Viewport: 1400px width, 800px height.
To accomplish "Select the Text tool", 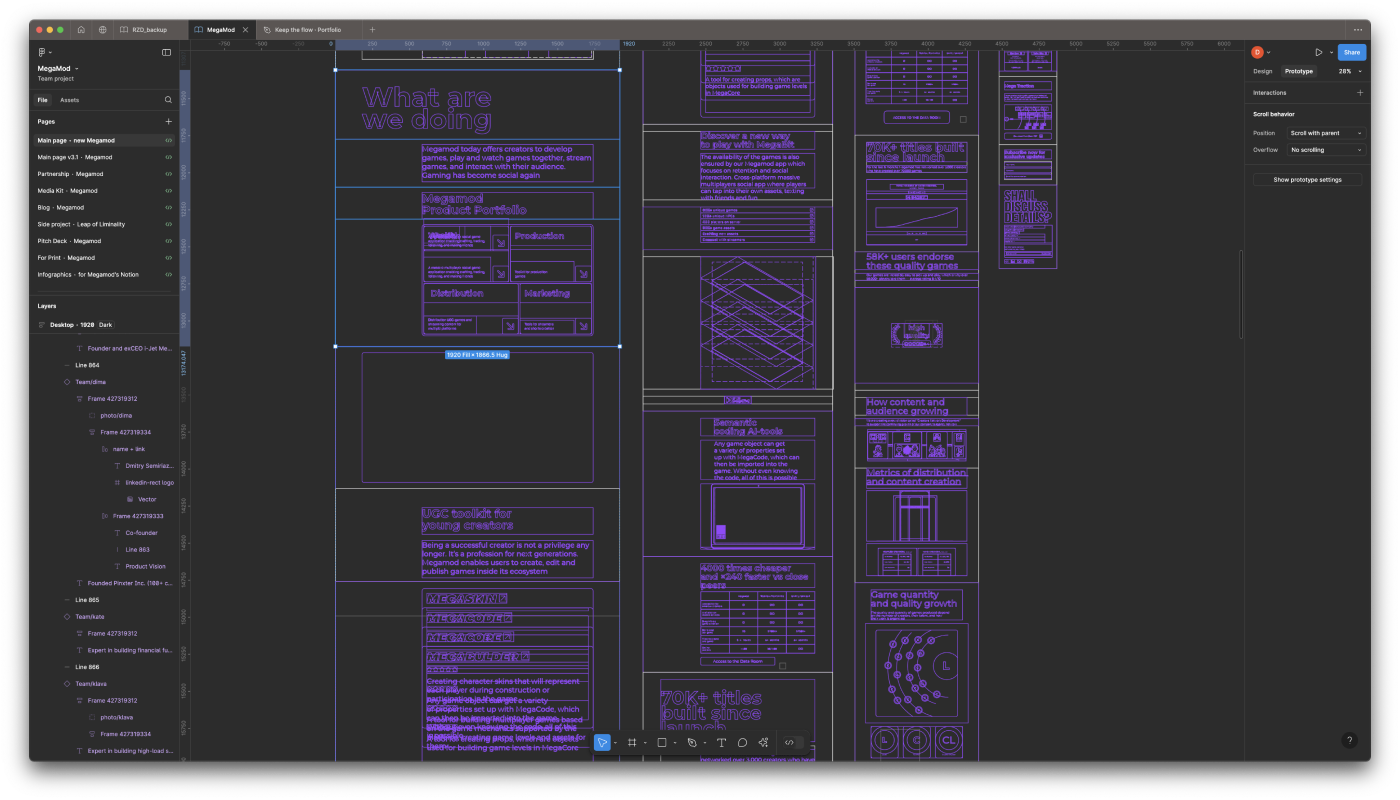I will (721, 742).
